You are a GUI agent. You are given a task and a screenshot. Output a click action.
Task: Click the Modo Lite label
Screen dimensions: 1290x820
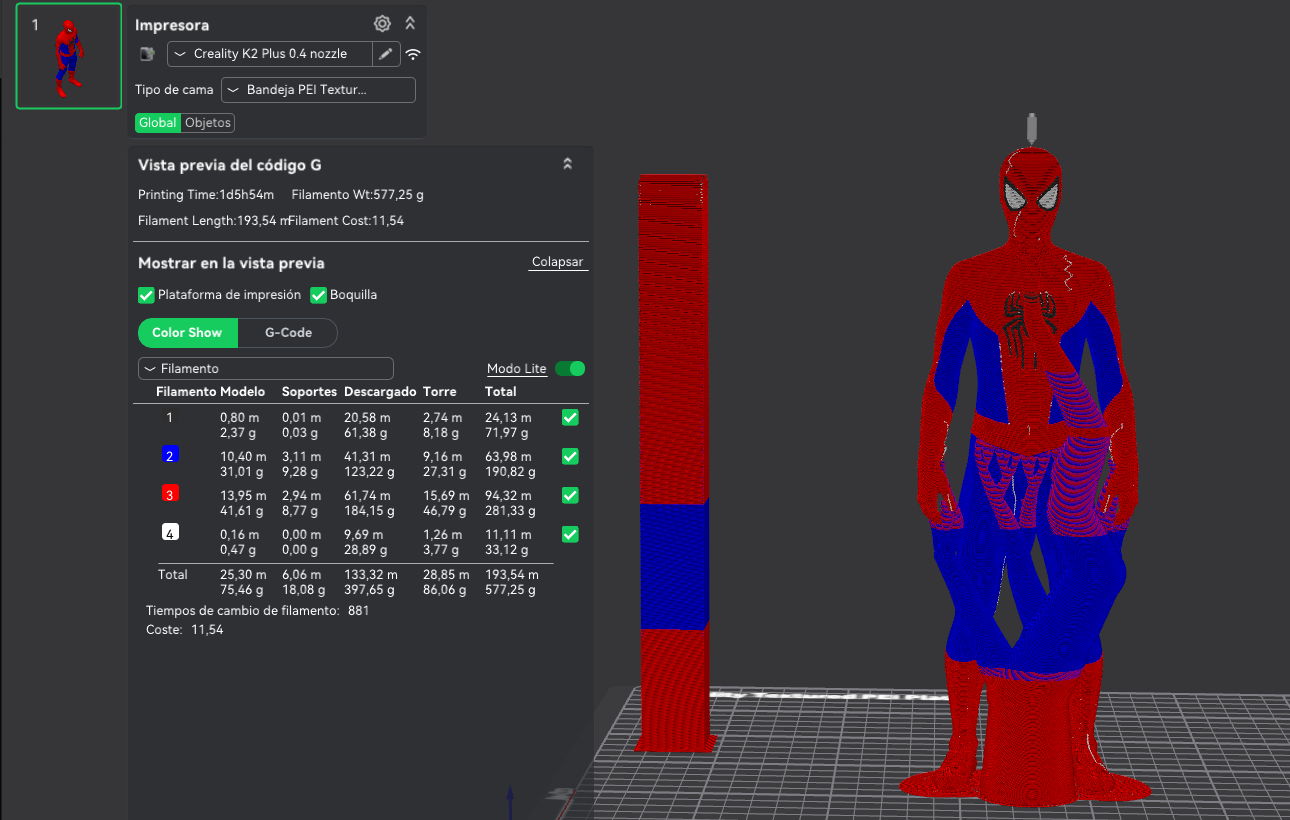[x=517, y=369]
